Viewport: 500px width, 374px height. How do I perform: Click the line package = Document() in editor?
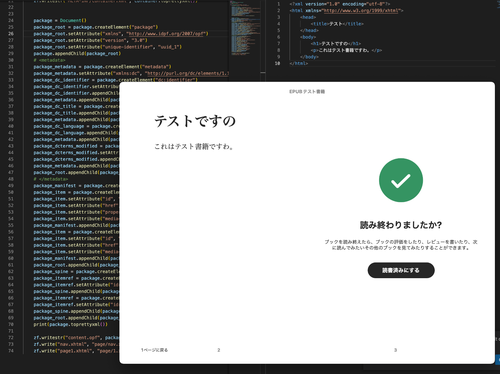(60, 20)
